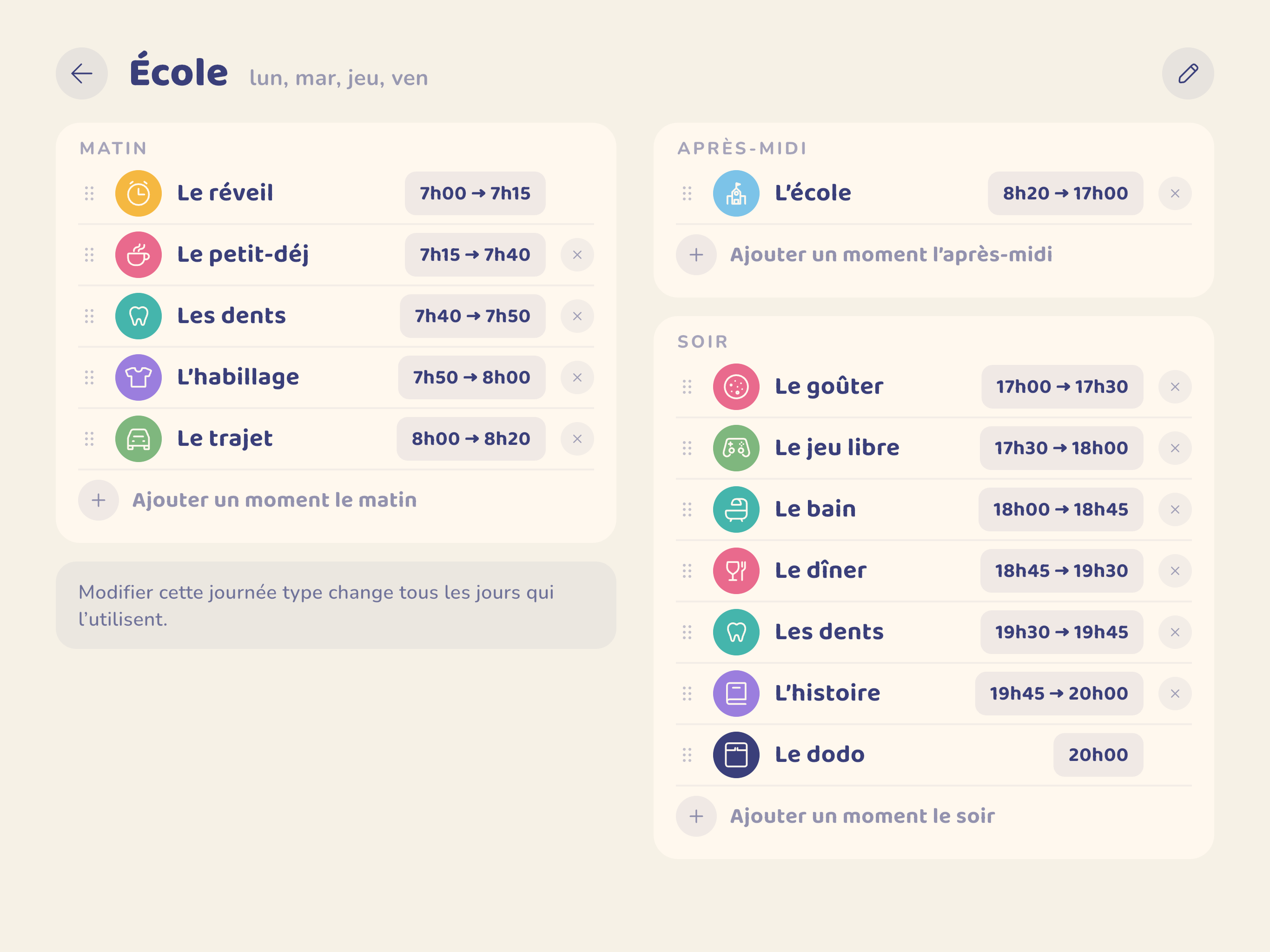Remove Le petit-déj from the morning
1270x952 pixels.
click(577, 255)
